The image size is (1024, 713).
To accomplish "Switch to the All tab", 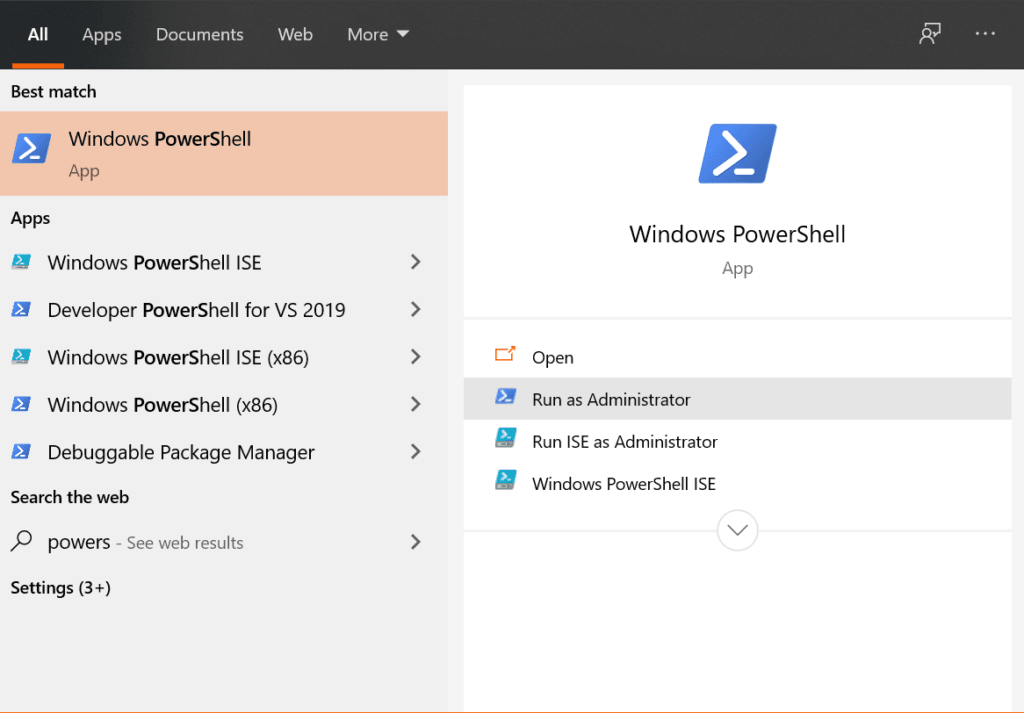I will point(38,34).
